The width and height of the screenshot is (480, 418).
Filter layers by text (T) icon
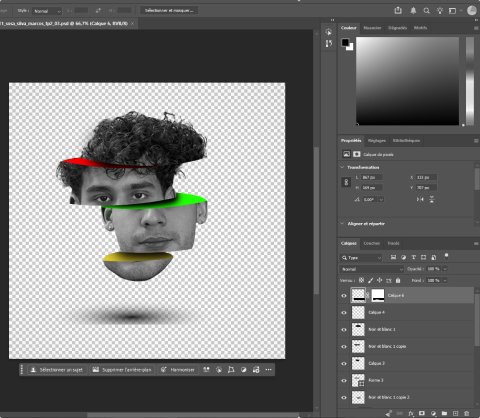(413, 257)
